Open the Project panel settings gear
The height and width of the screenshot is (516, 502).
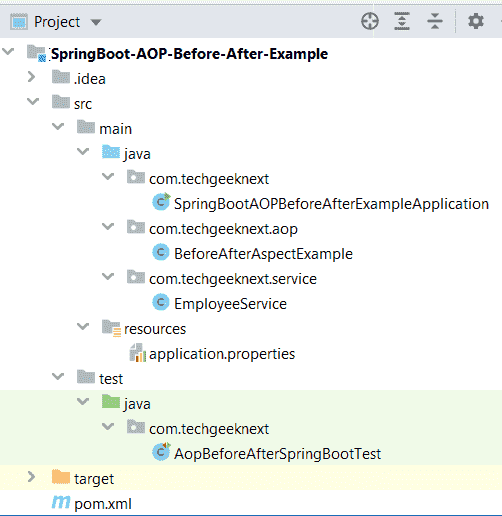point(476,22)
